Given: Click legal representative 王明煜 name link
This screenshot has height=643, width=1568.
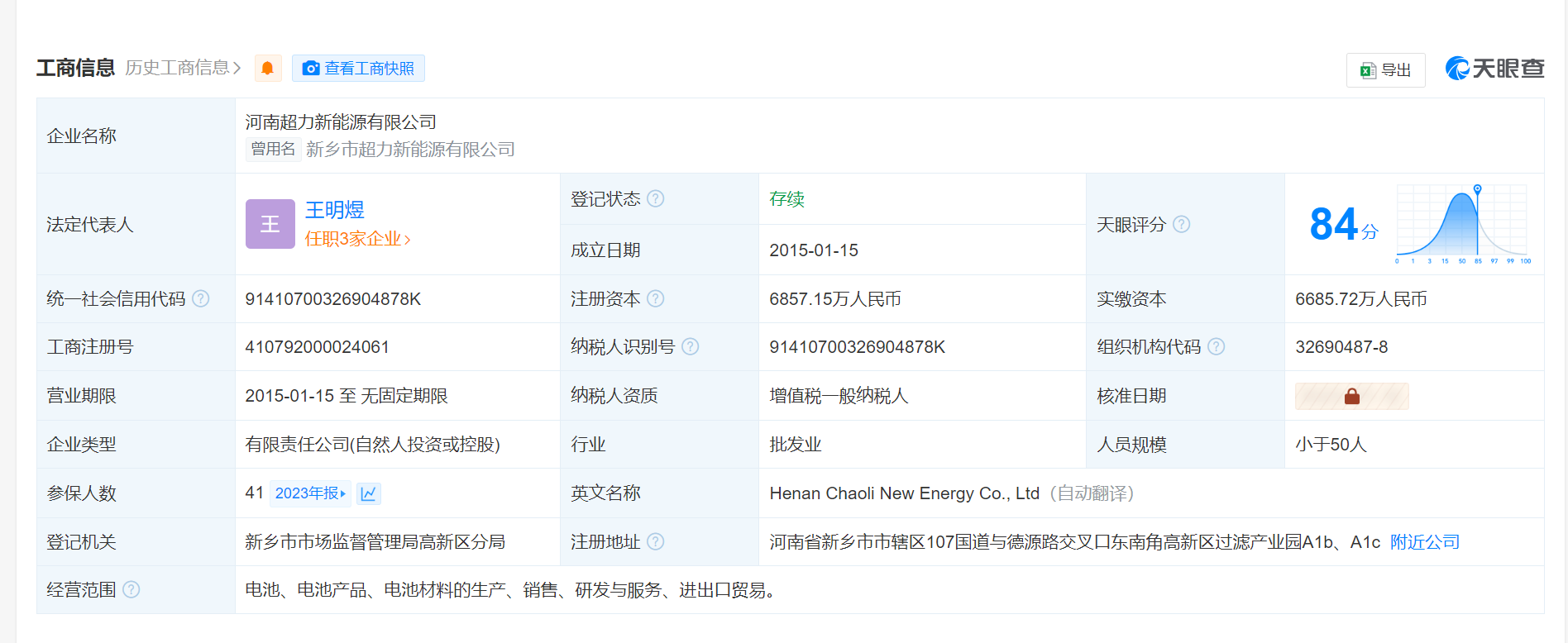Looking at the screenshot, I should 334,210.
